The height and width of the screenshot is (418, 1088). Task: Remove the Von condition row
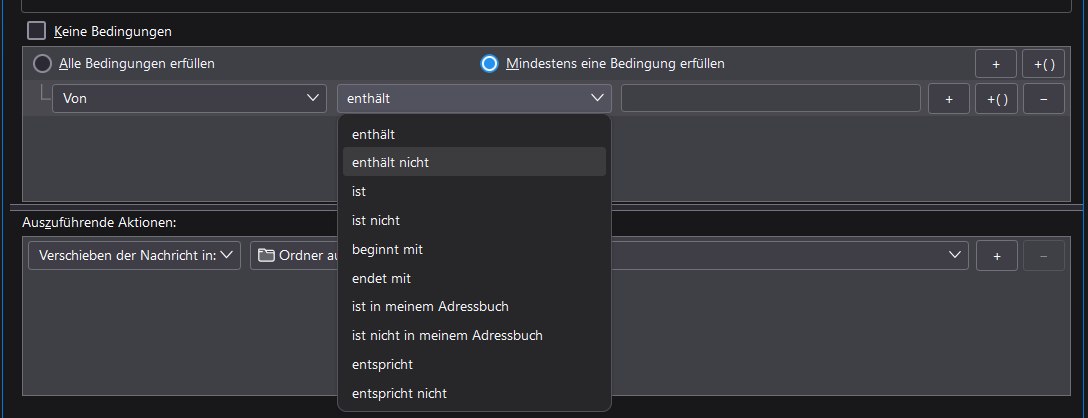1044,98
